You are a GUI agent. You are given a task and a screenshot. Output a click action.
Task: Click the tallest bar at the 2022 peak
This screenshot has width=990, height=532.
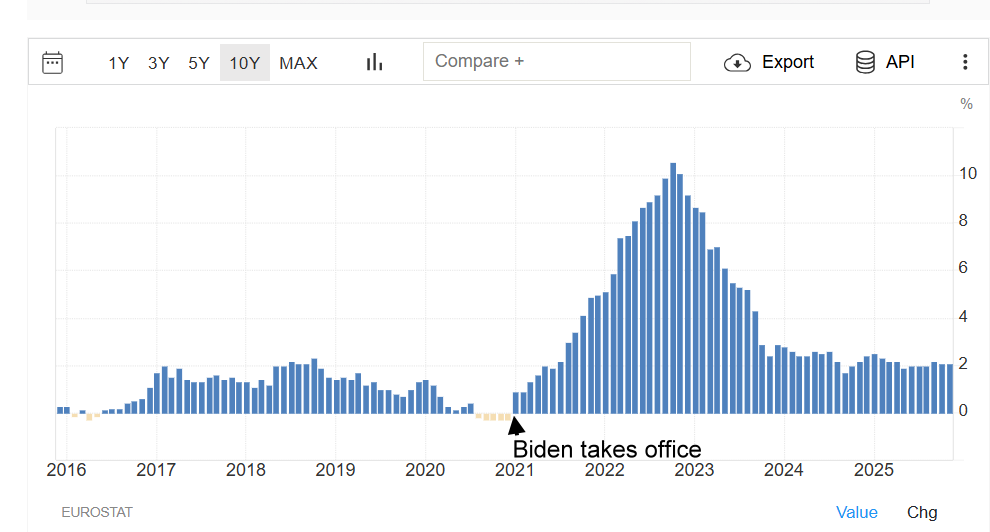point(673,288)
